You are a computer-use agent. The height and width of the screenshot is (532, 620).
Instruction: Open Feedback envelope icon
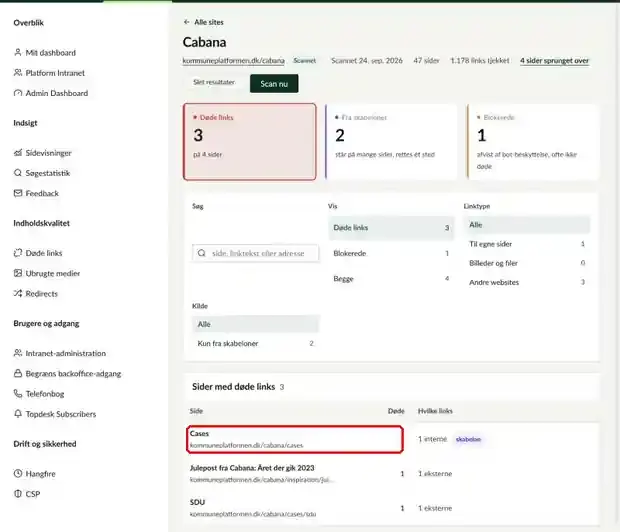coord(18,193)
